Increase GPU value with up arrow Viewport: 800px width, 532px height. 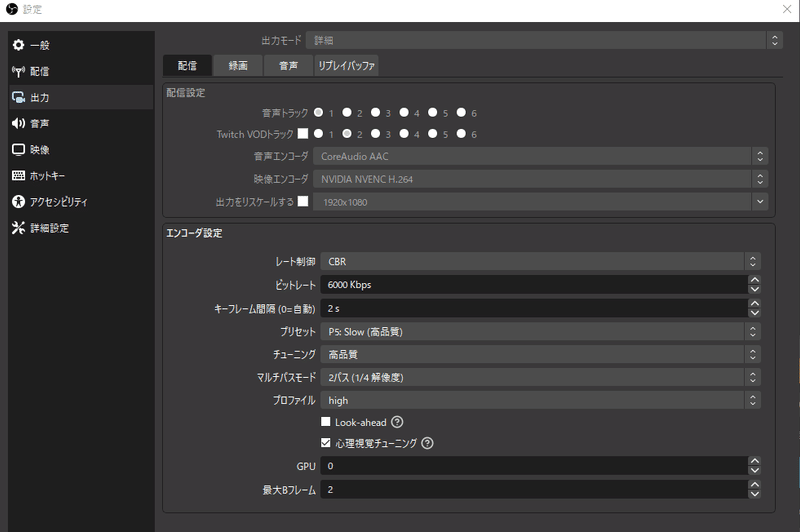tap(755, 461)
